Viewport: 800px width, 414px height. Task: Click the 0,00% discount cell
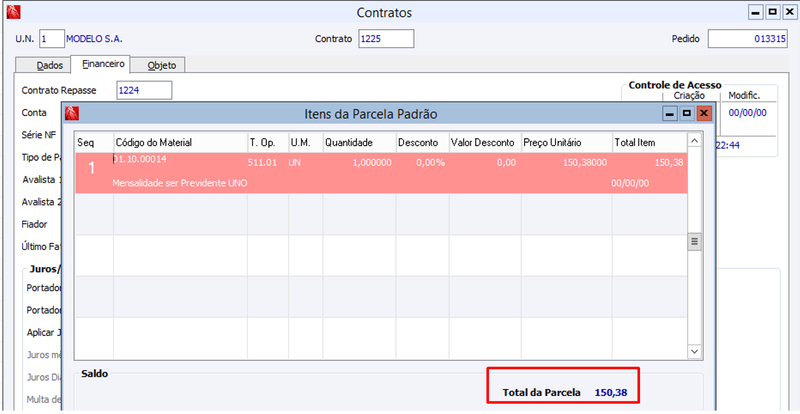[x=430, y=163]
